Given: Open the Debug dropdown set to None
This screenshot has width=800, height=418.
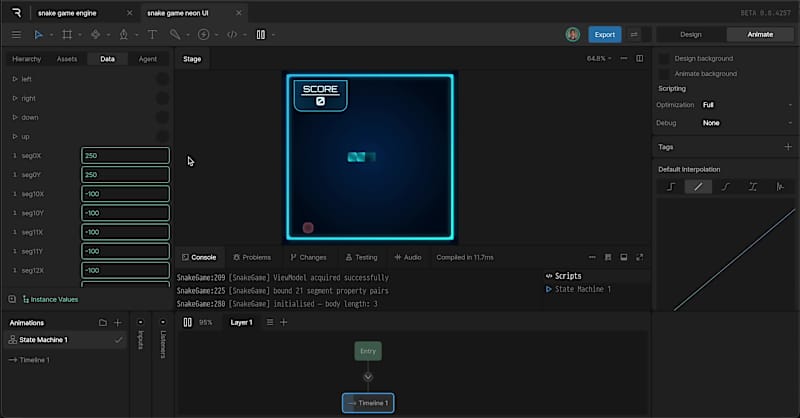Looking at the screenshot, I should pos(747,123).
